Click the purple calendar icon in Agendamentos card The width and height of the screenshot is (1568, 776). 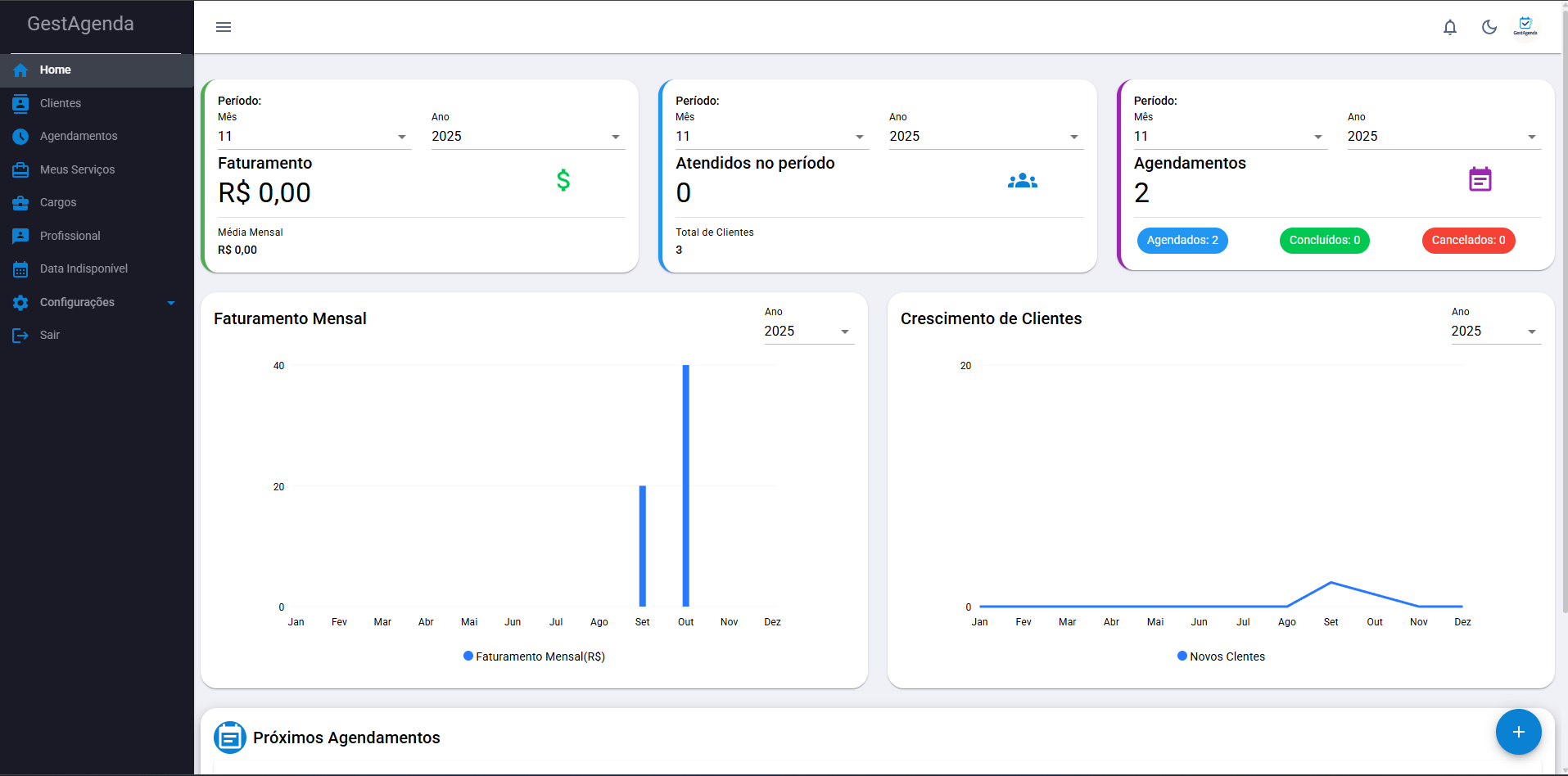pyautogui.click(x=1480, y=179)
